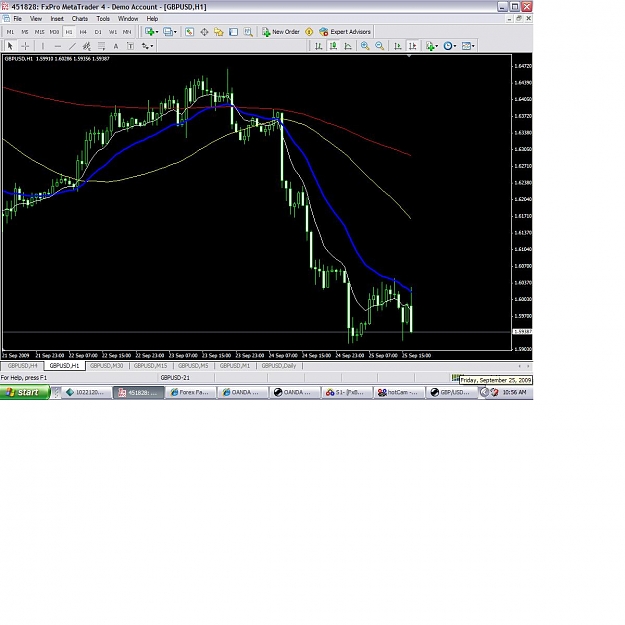Open Forex Fa... taskbar window
The image size is (625, 625).
[190, 393]
